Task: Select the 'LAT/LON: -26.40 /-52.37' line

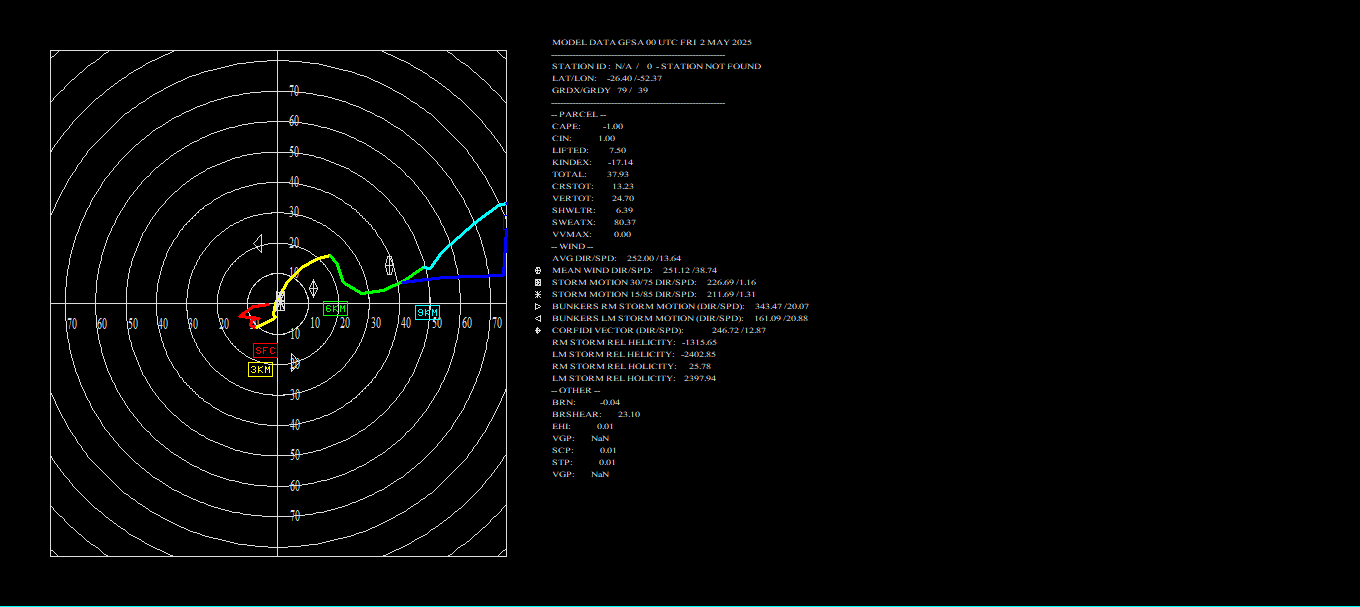Action: [x=607, y=78]
